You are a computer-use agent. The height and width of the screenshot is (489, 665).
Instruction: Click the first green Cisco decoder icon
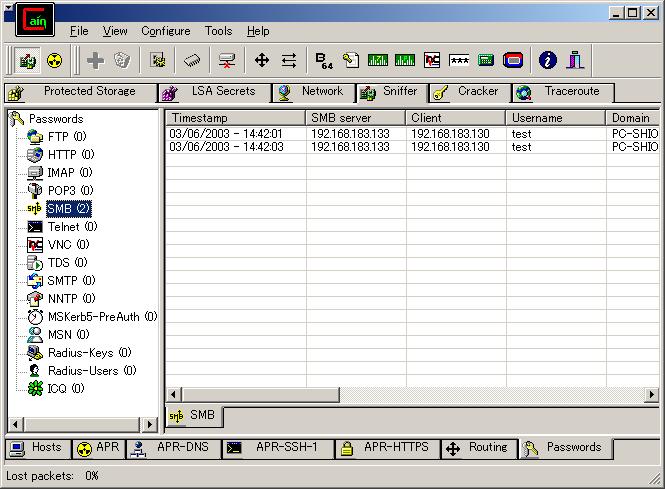click(378, 60)
